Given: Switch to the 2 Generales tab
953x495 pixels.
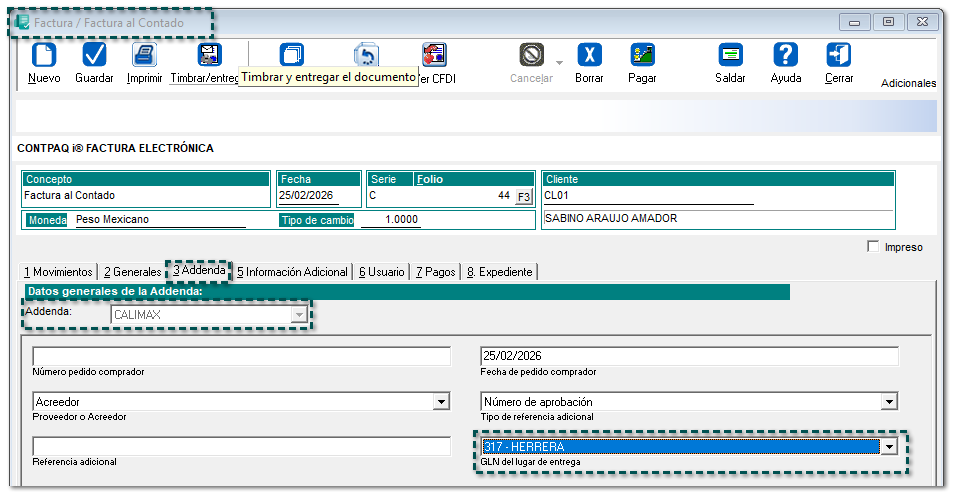Looking at the screenshot, I should [132, 272].
